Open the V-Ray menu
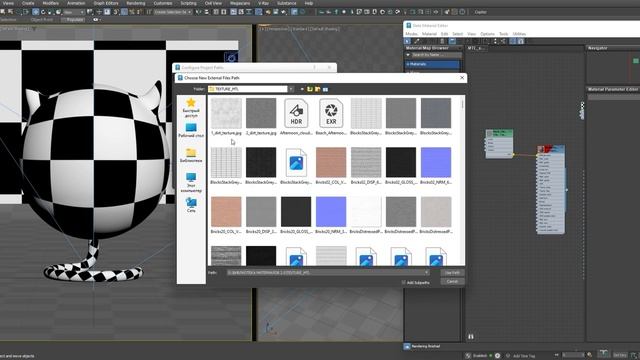Viewport: 640px width, 360px height. 263,3
